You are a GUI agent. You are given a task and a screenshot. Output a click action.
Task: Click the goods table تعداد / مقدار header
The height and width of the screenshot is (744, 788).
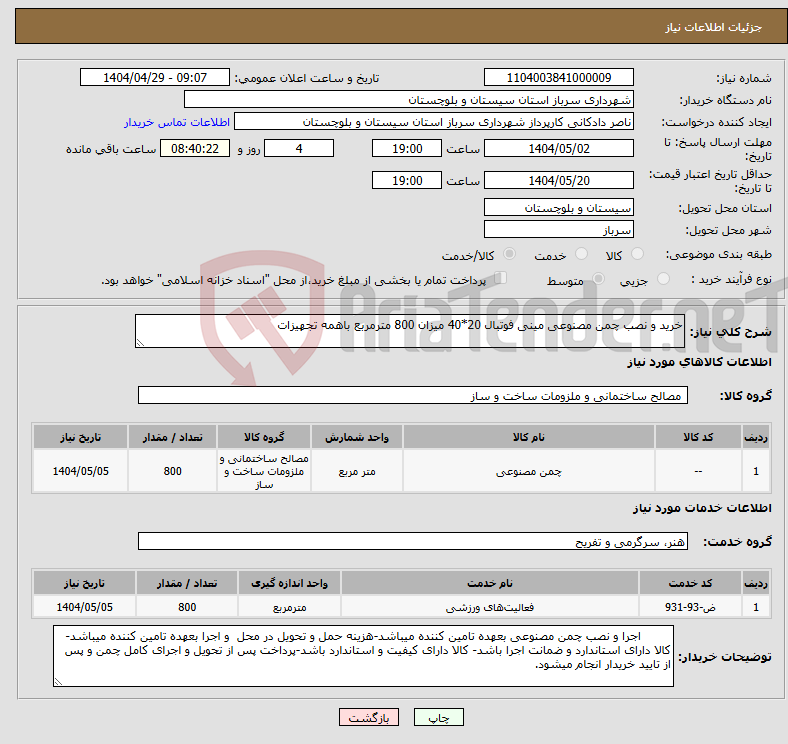pyautogui.click(x=172, y=437)
